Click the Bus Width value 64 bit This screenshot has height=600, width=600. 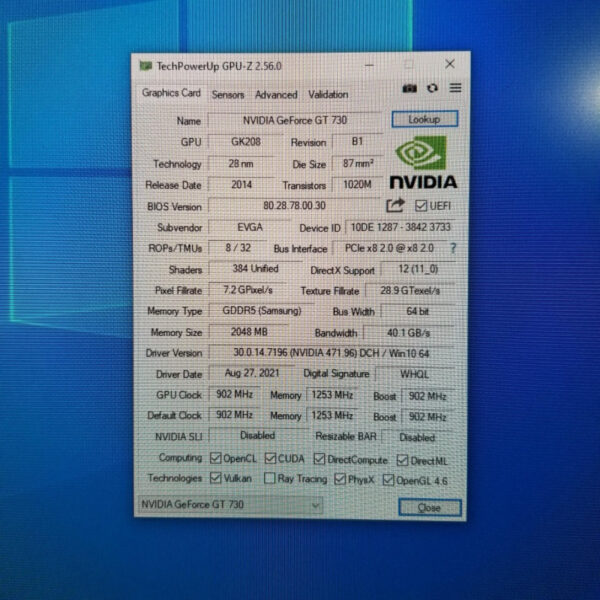[417, 311]
